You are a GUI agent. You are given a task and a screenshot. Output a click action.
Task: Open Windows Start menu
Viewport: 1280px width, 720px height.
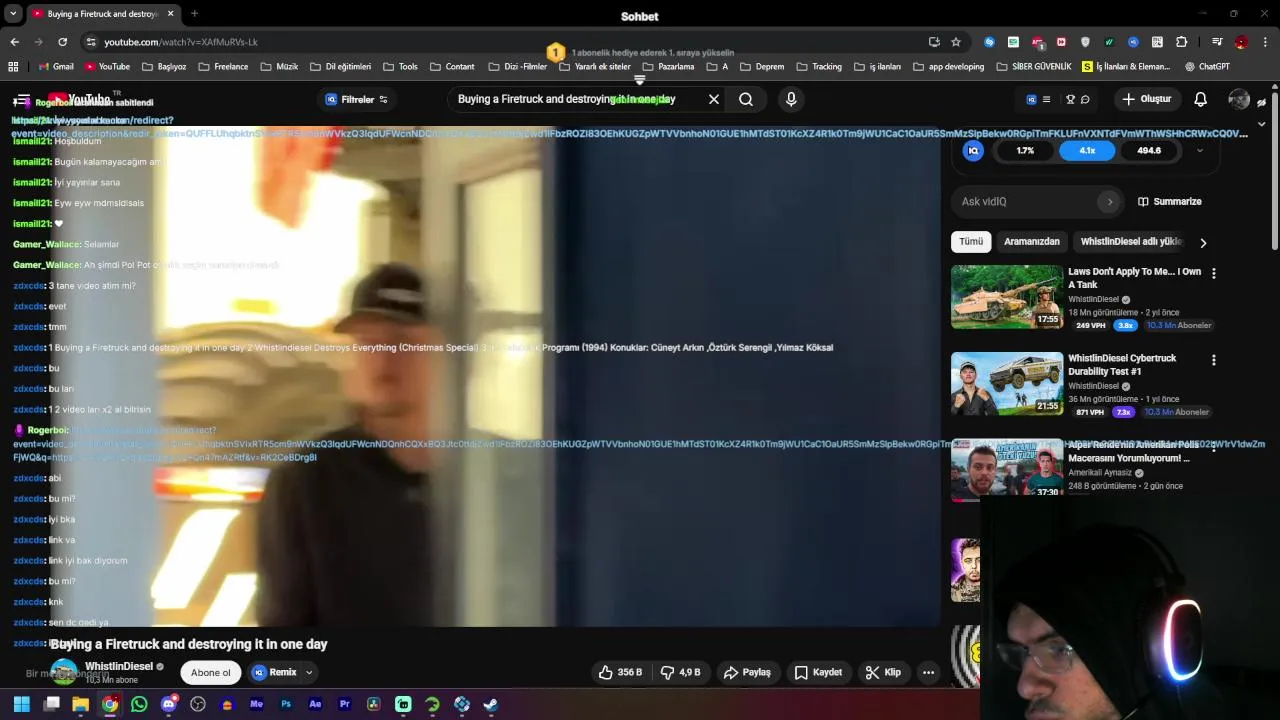22,704
